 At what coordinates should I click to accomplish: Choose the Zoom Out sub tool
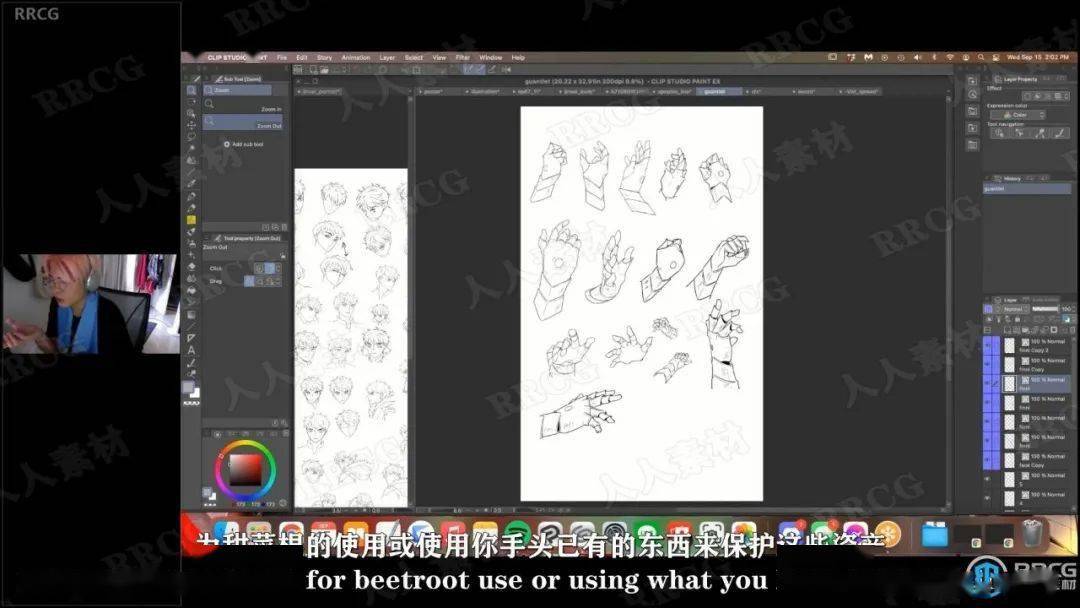(242, 123)
